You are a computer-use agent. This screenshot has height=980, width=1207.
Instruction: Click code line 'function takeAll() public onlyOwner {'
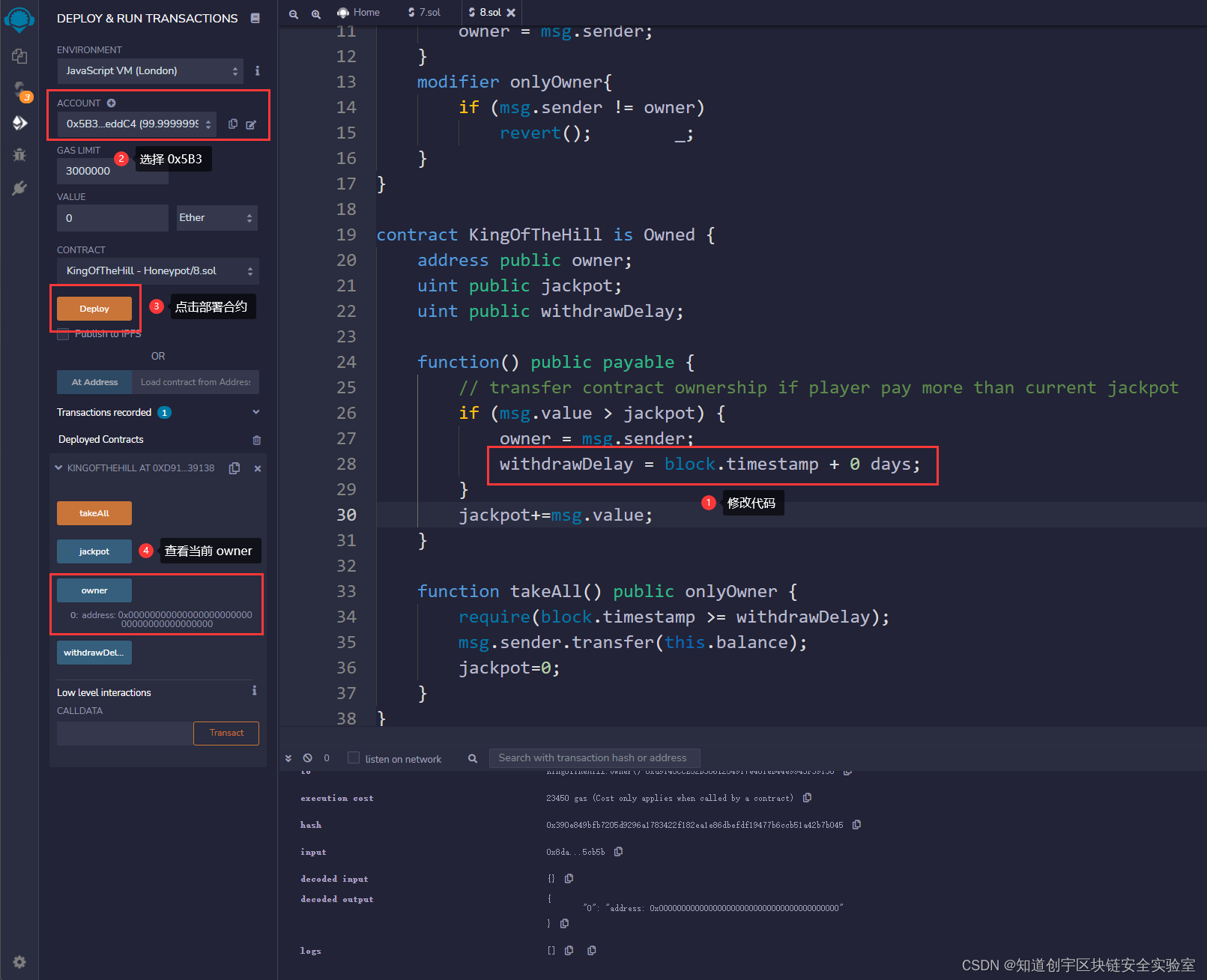click(x=607, y=591)
